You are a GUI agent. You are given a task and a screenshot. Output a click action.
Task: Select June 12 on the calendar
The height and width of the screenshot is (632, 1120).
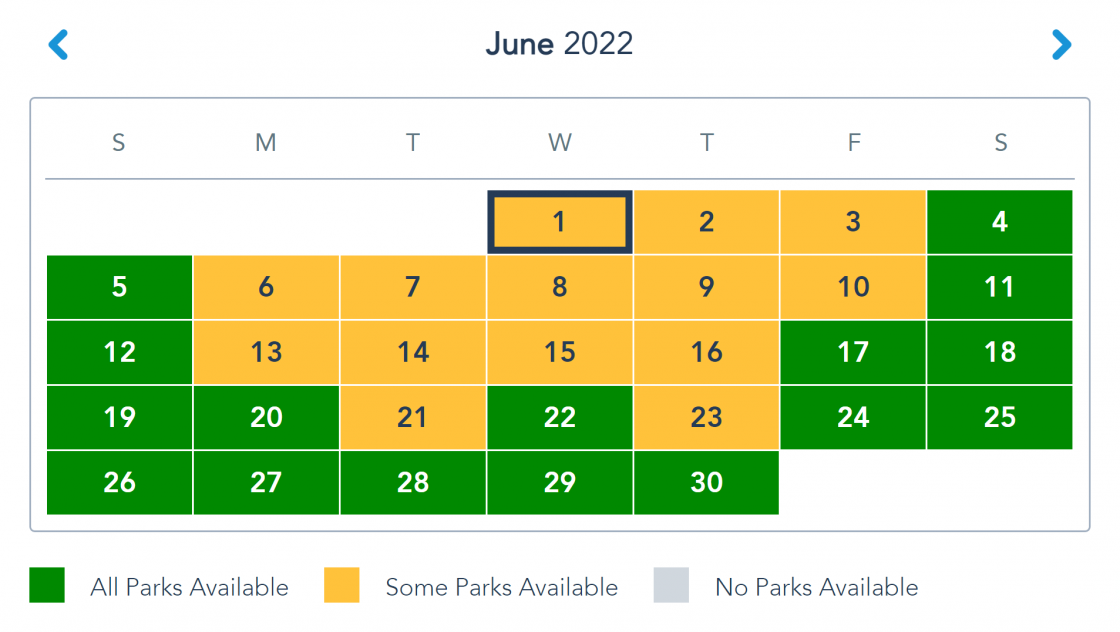click(x=119, y=352)
